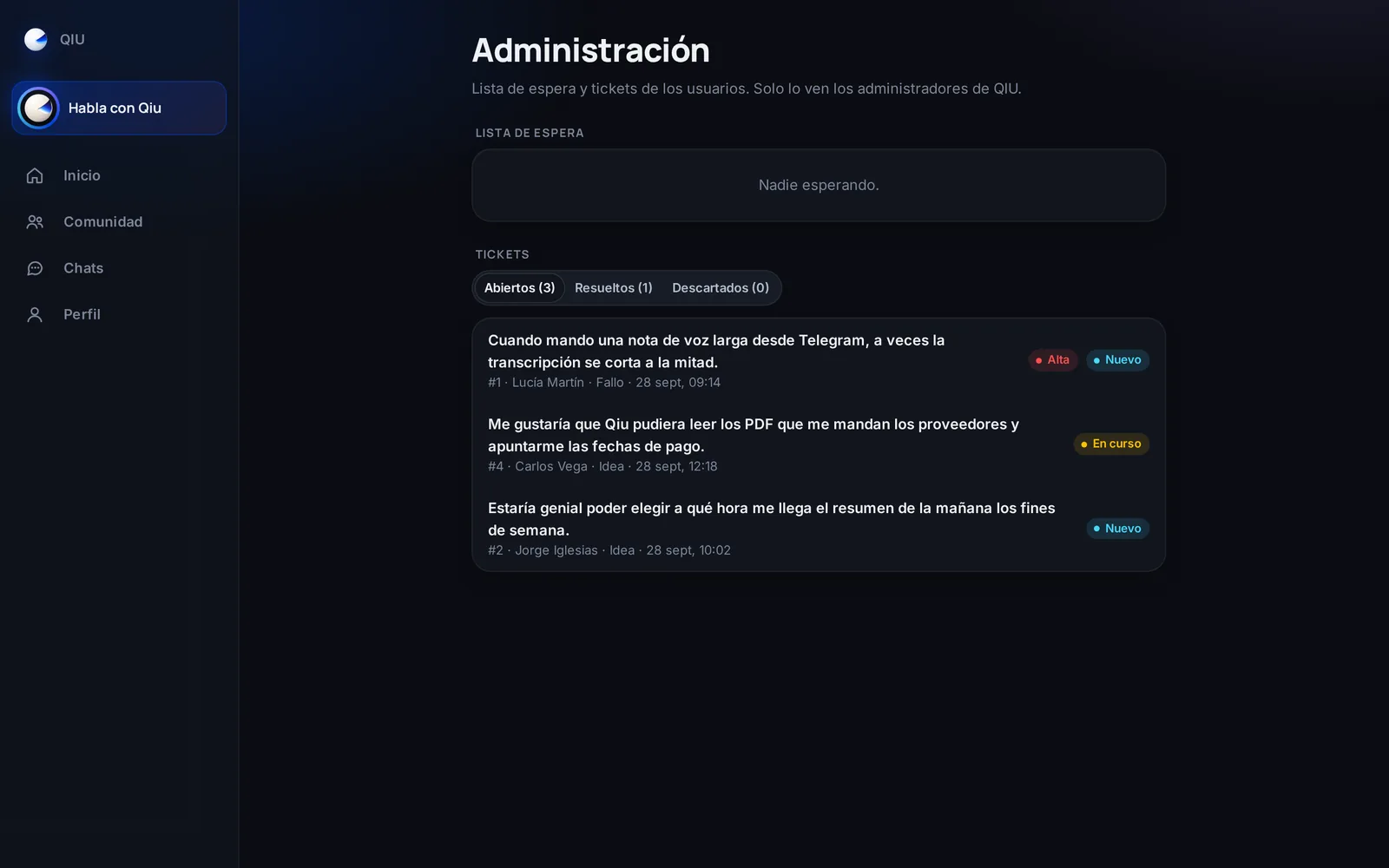The height and width of the screenshot is (868, 1389).
Task: Switch to the Descartados (0) tab
Action: coord(721,288)
